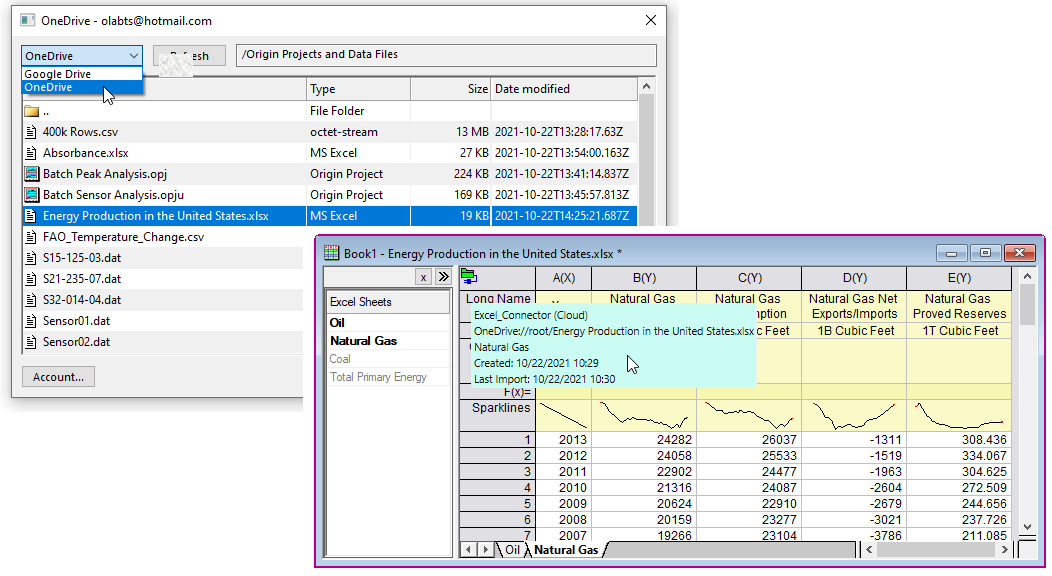Open the OneDrive cloud service dropdown
Viewport: 1052px width, 576px height.
[81, 56]
